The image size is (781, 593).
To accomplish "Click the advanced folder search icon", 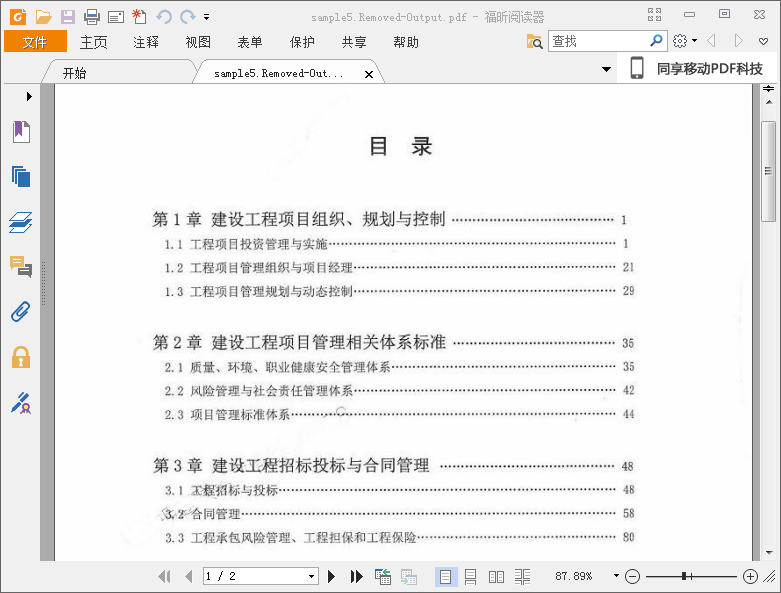I will [x=534, y=41].
